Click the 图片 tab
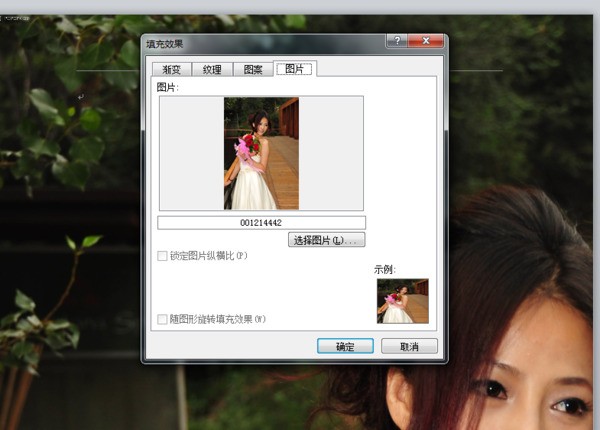 tap(294, 69)
